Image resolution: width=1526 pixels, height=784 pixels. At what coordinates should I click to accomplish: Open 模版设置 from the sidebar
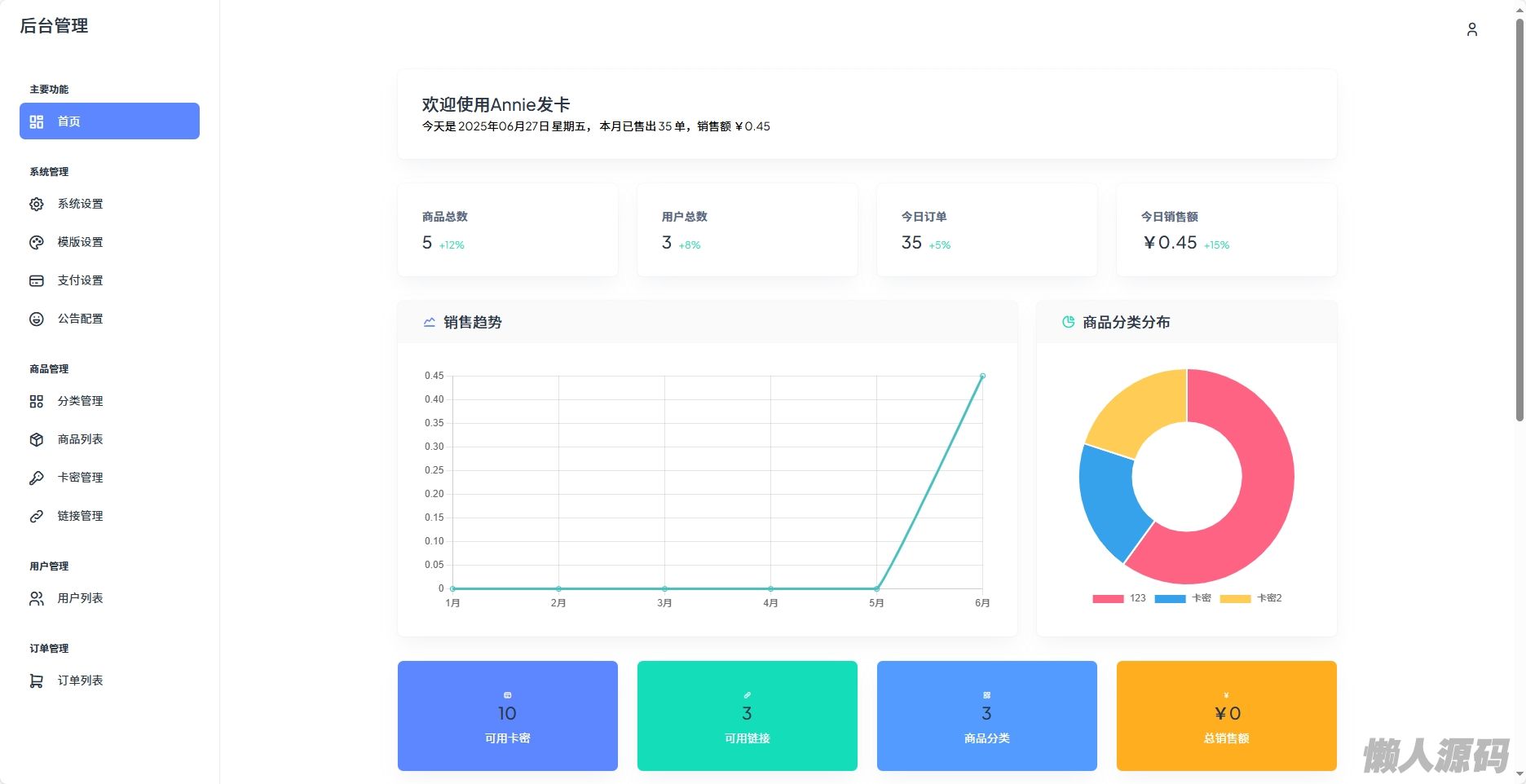click(109, 242)
